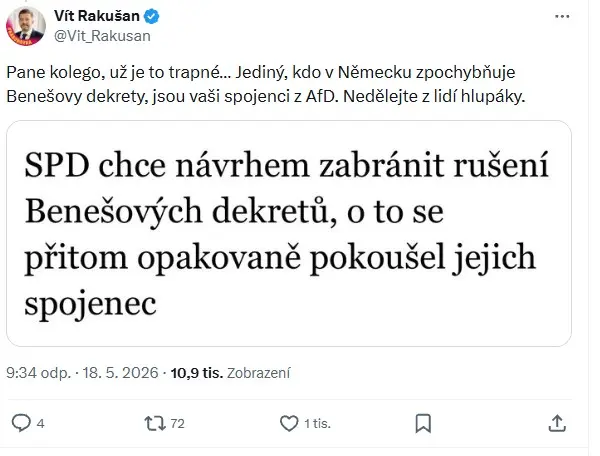Bookmark this tweet
Screen dimensions: 600x456
click(423, 423)
